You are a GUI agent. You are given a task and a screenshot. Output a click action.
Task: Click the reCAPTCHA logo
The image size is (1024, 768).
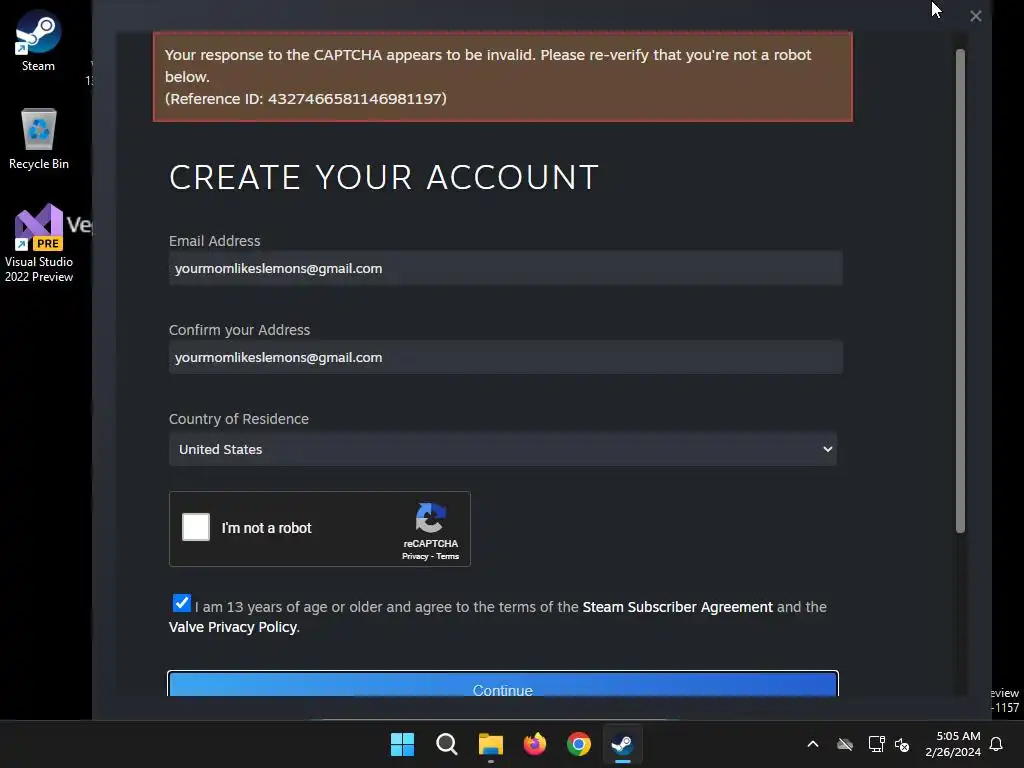pos(430,518)
